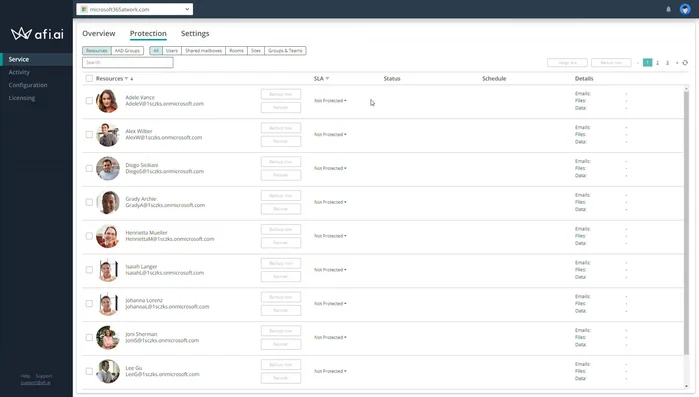Check the box for Diego Siciliani
The width and height of the screenshot is (699, 397).
(89, 169)
